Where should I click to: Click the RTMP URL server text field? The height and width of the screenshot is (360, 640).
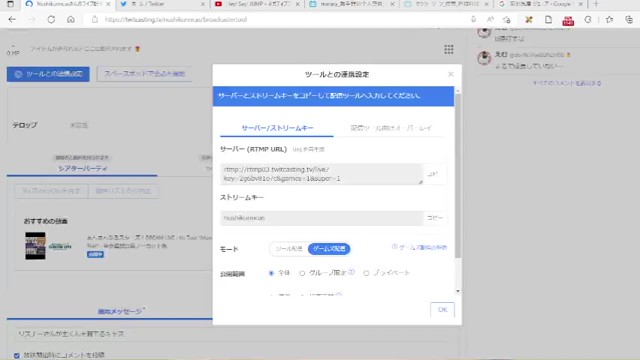pos(321,174)
